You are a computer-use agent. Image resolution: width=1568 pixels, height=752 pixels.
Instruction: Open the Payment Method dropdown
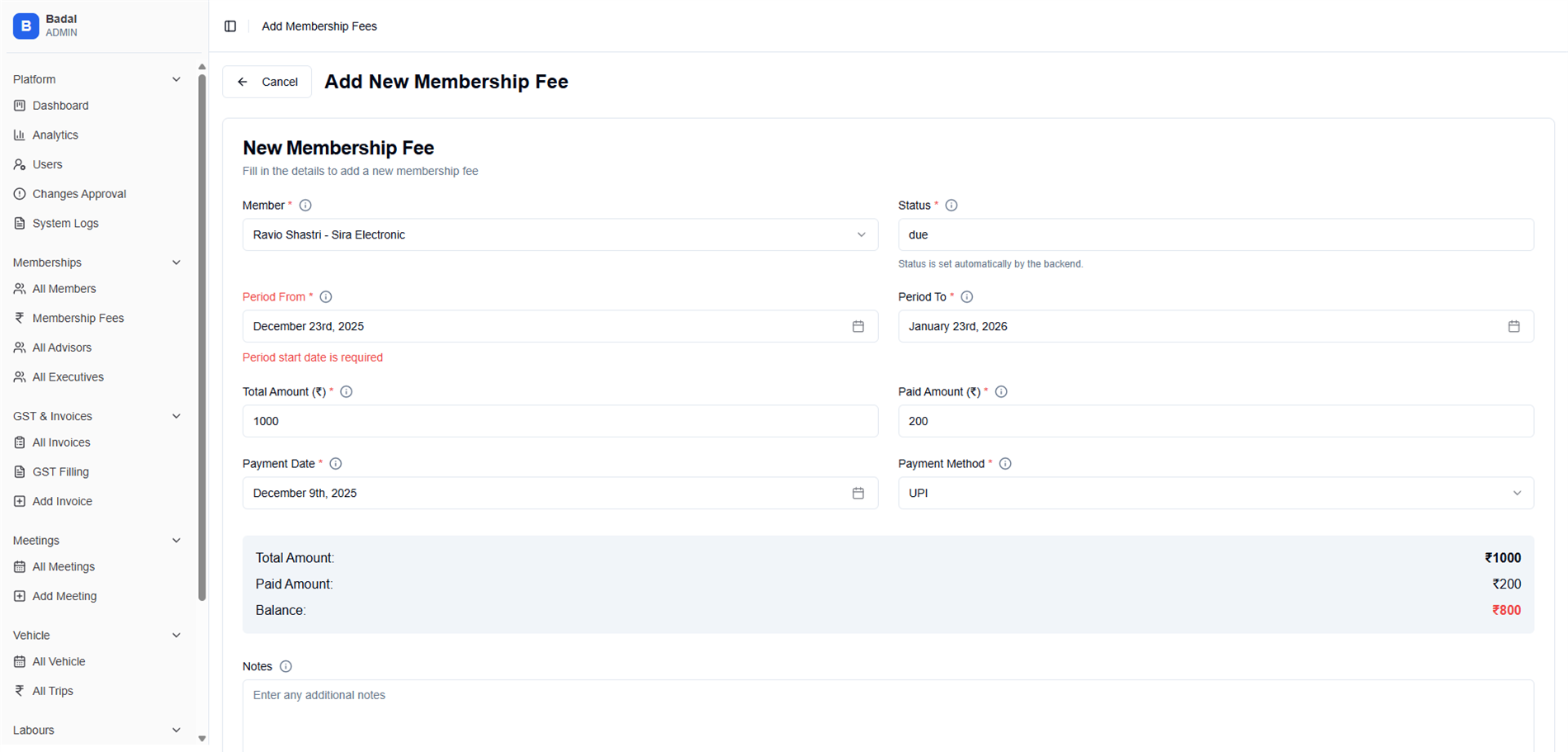1216,494
